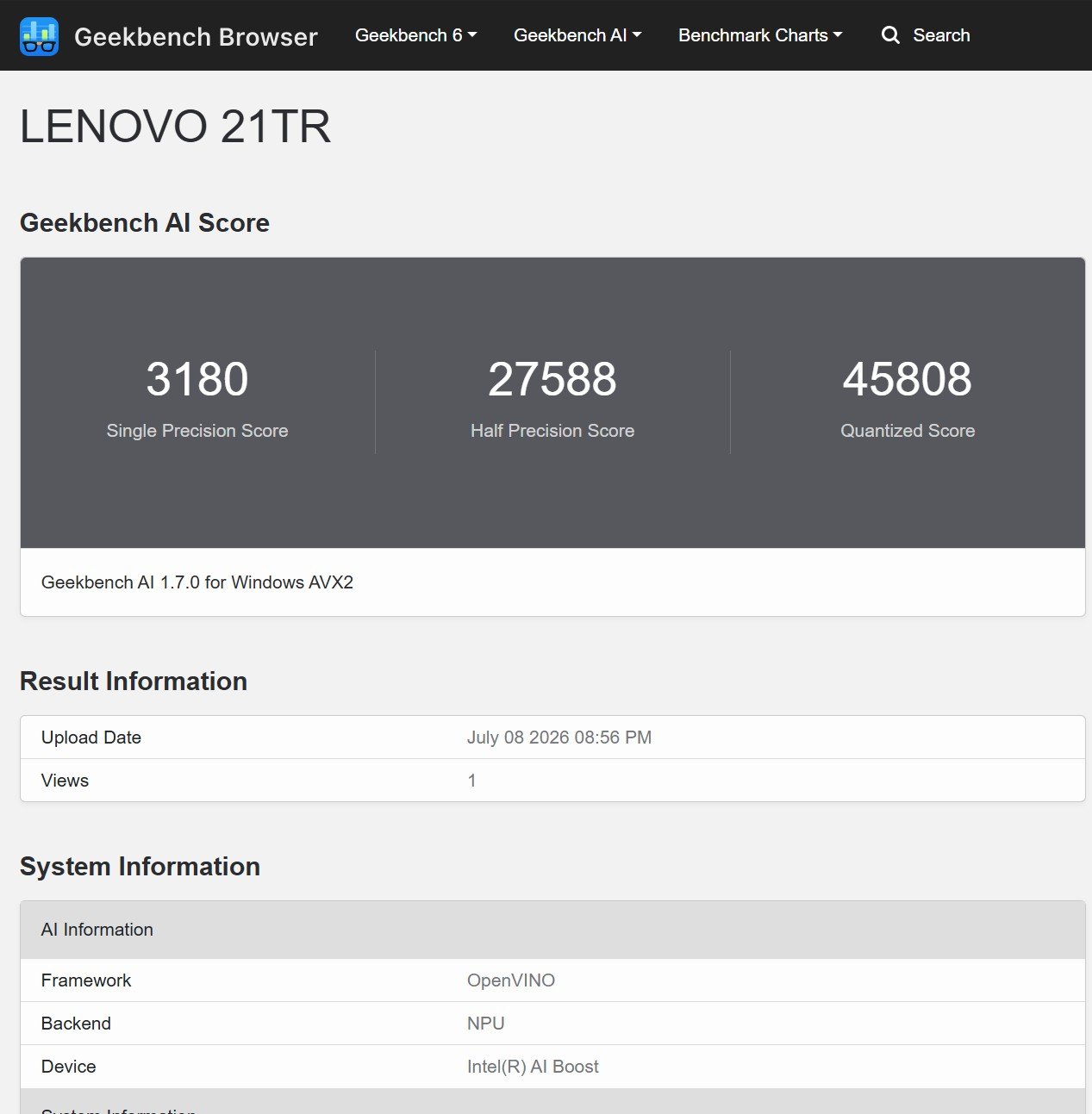
Task: Click the 3180 single precision value
Action: 197,379
